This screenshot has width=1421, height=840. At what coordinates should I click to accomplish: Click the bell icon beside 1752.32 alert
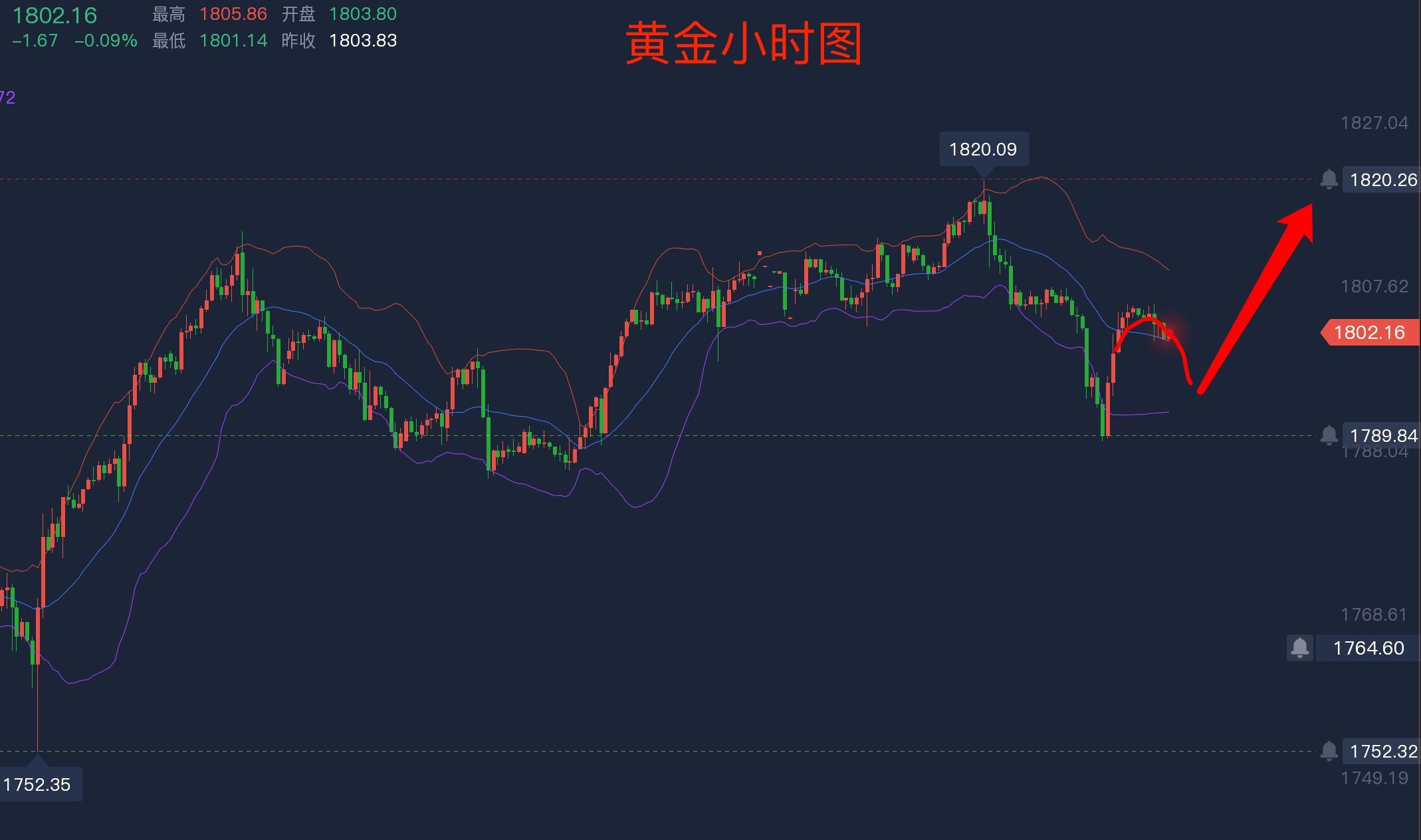click(1329, 751)
